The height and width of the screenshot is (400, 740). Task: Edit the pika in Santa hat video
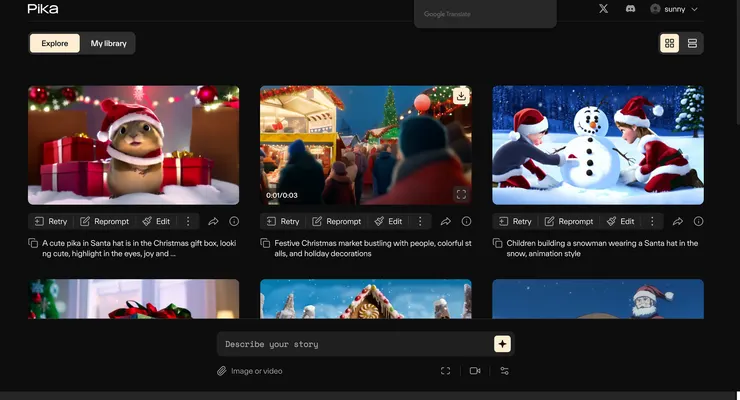point(156,221)
